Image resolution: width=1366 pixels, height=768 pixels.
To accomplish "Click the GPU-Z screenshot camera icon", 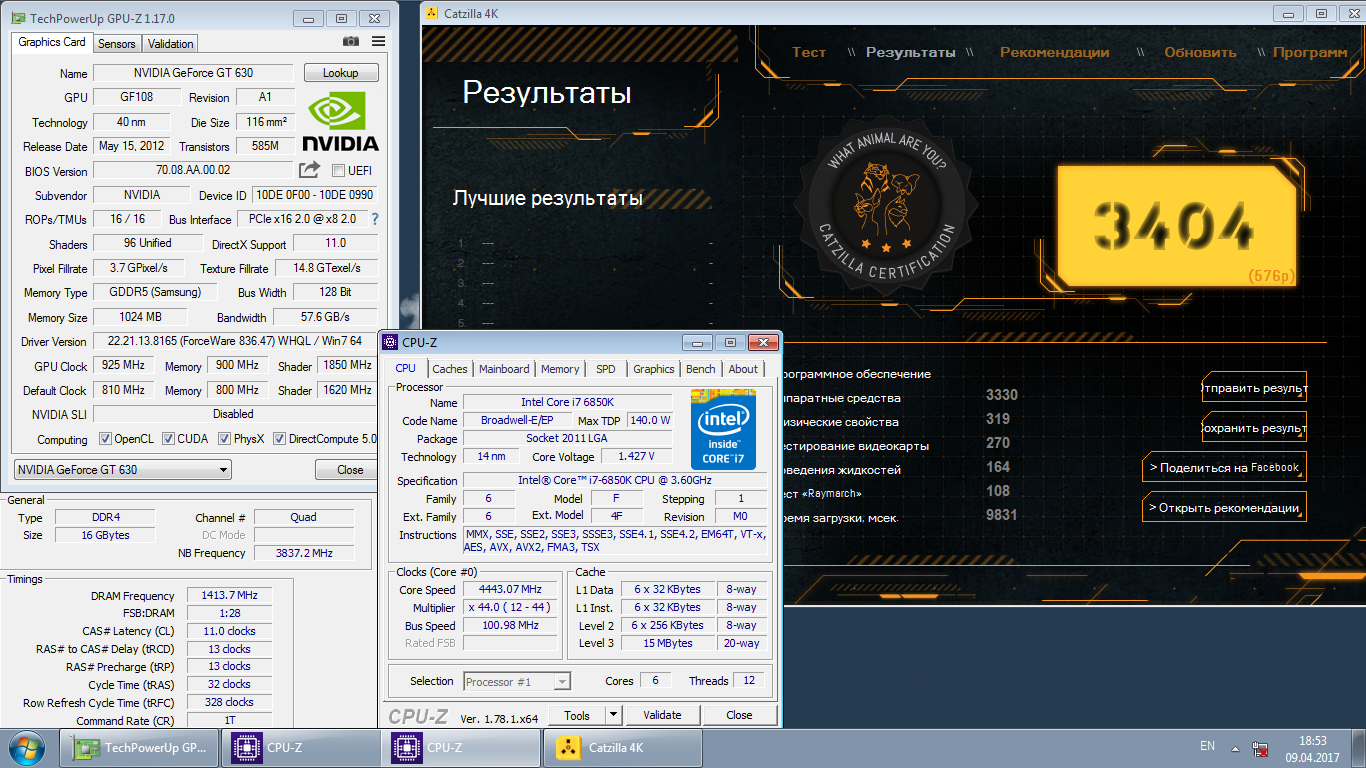I will [351, 41].
